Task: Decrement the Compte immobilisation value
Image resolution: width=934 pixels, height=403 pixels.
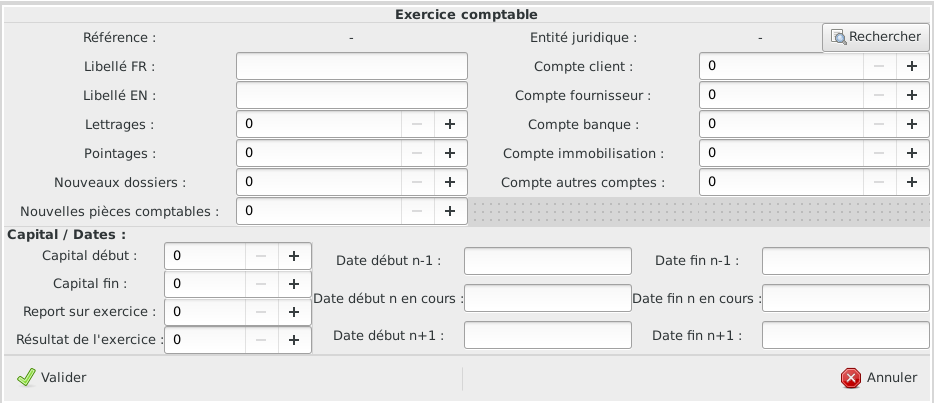Action: coord(879,153)
